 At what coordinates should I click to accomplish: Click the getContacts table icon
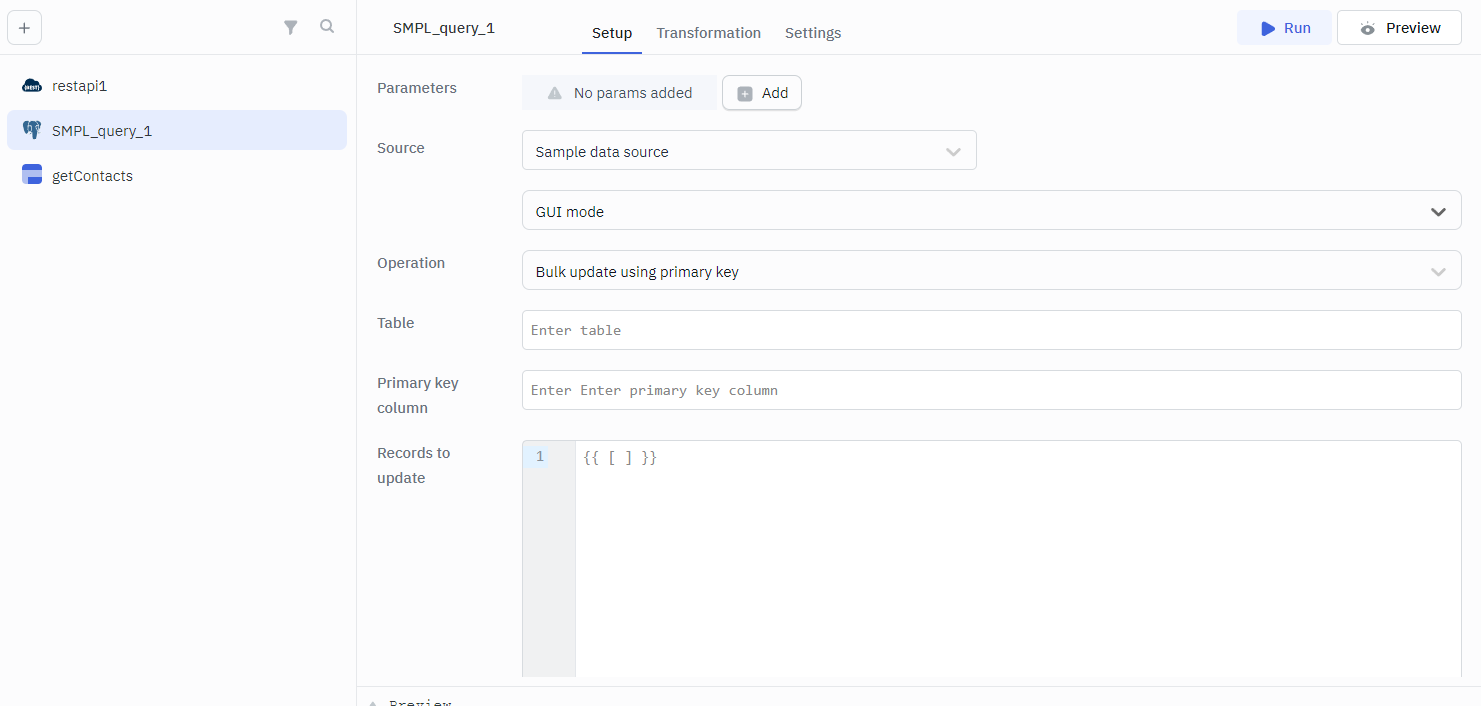[x=32, y=175]
